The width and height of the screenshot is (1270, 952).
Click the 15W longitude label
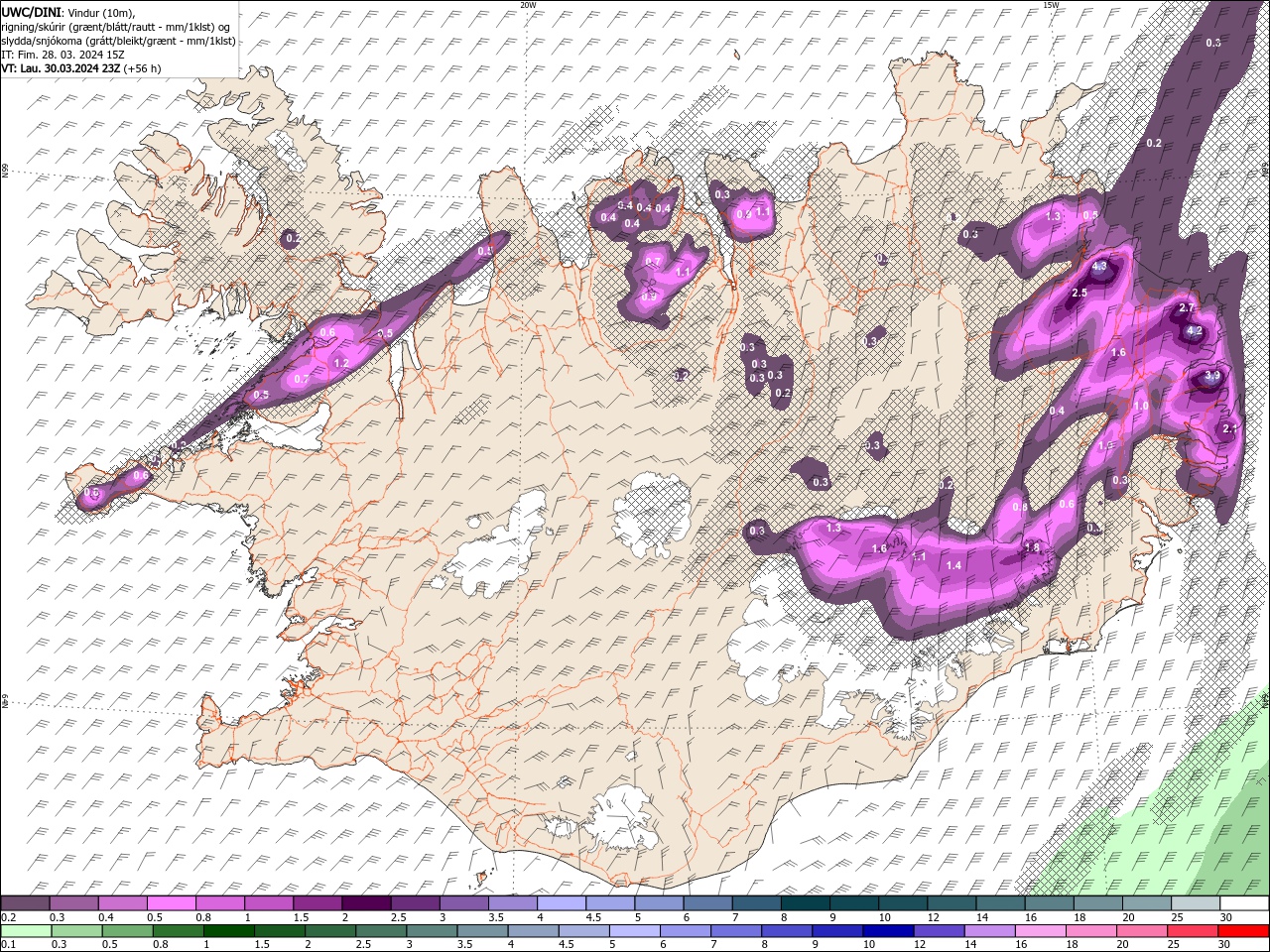(x=1051, y=5)
